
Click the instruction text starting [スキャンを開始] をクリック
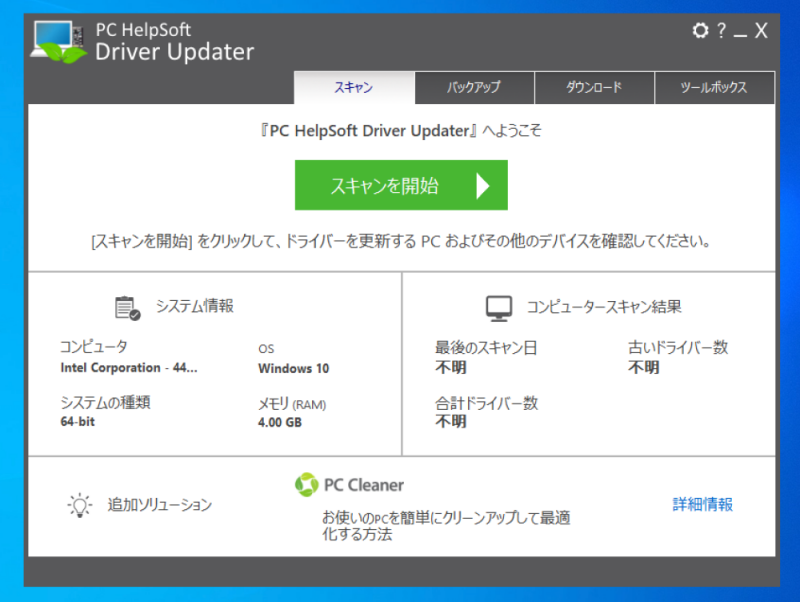pos(401,241)
